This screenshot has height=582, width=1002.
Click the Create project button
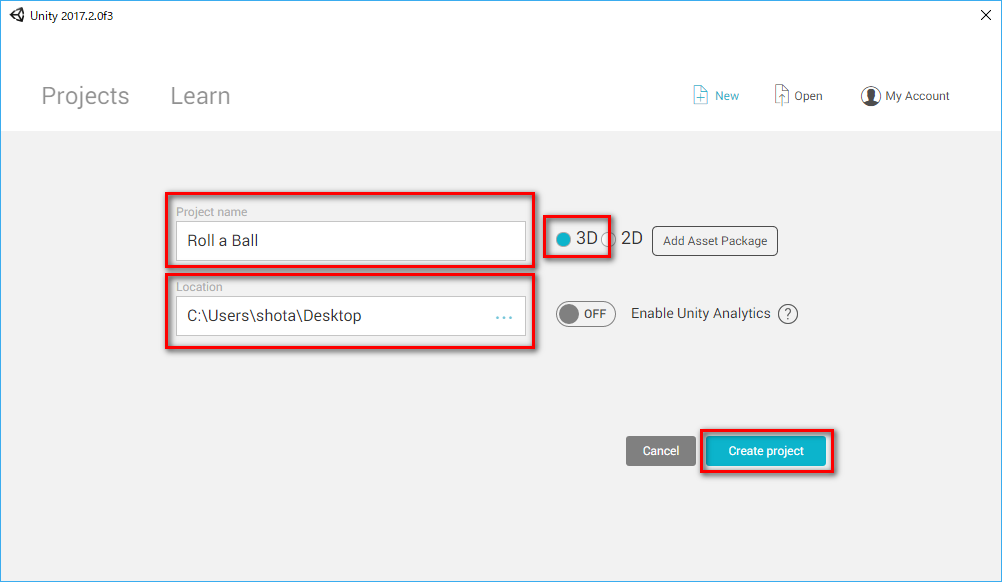(766, 451)
